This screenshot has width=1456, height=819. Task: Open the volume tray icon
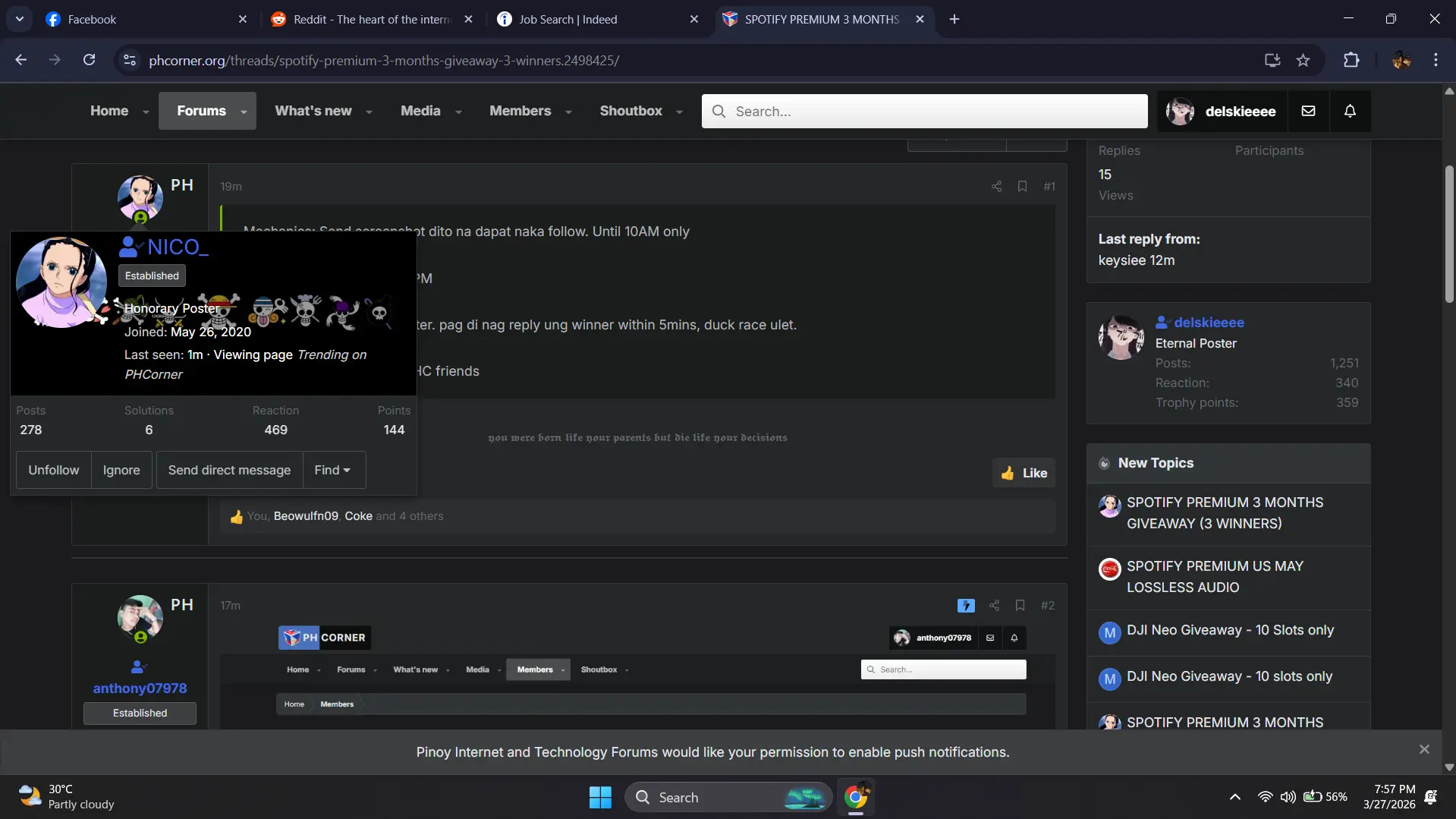(x=1288, y=797)
